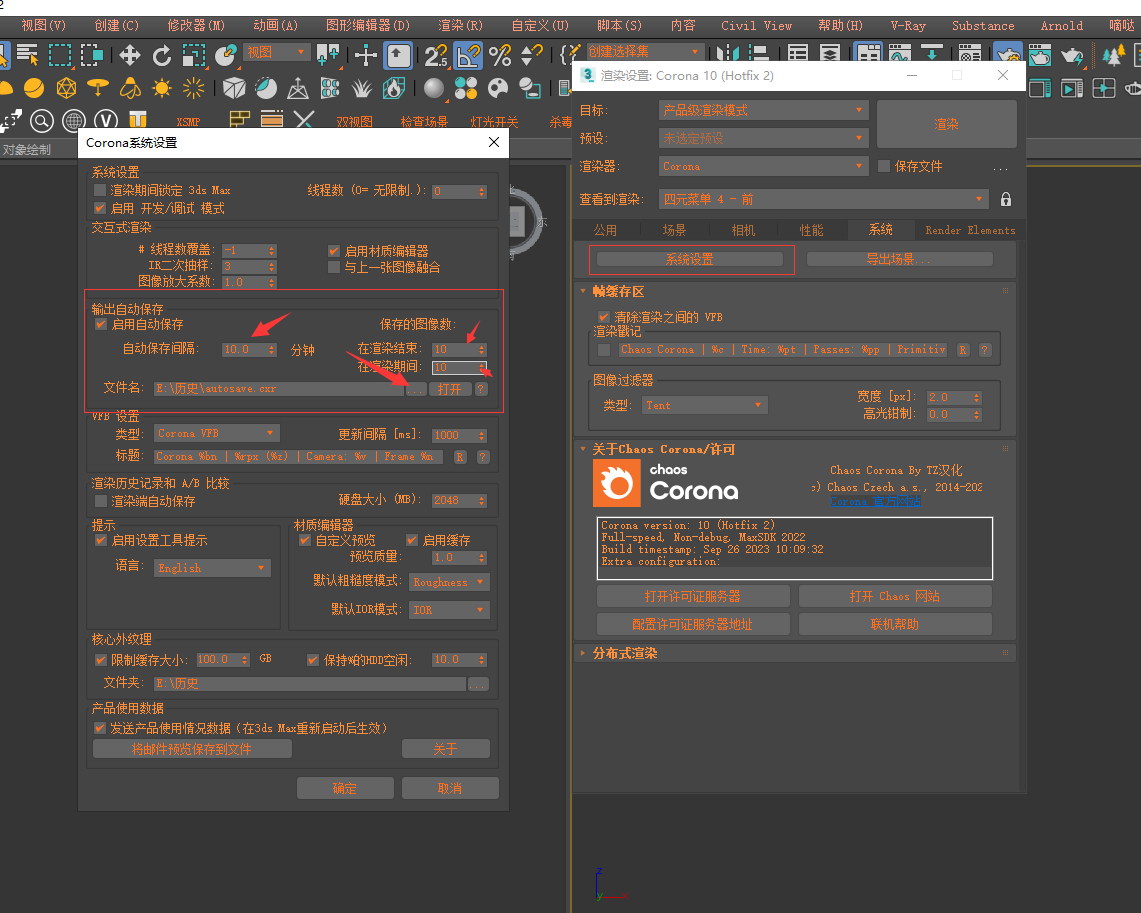Click the 取消 Cancel button
Image resolution: width=1141 pixels, height=913 pixels.
pyautogui.click(x=450, y=789)
